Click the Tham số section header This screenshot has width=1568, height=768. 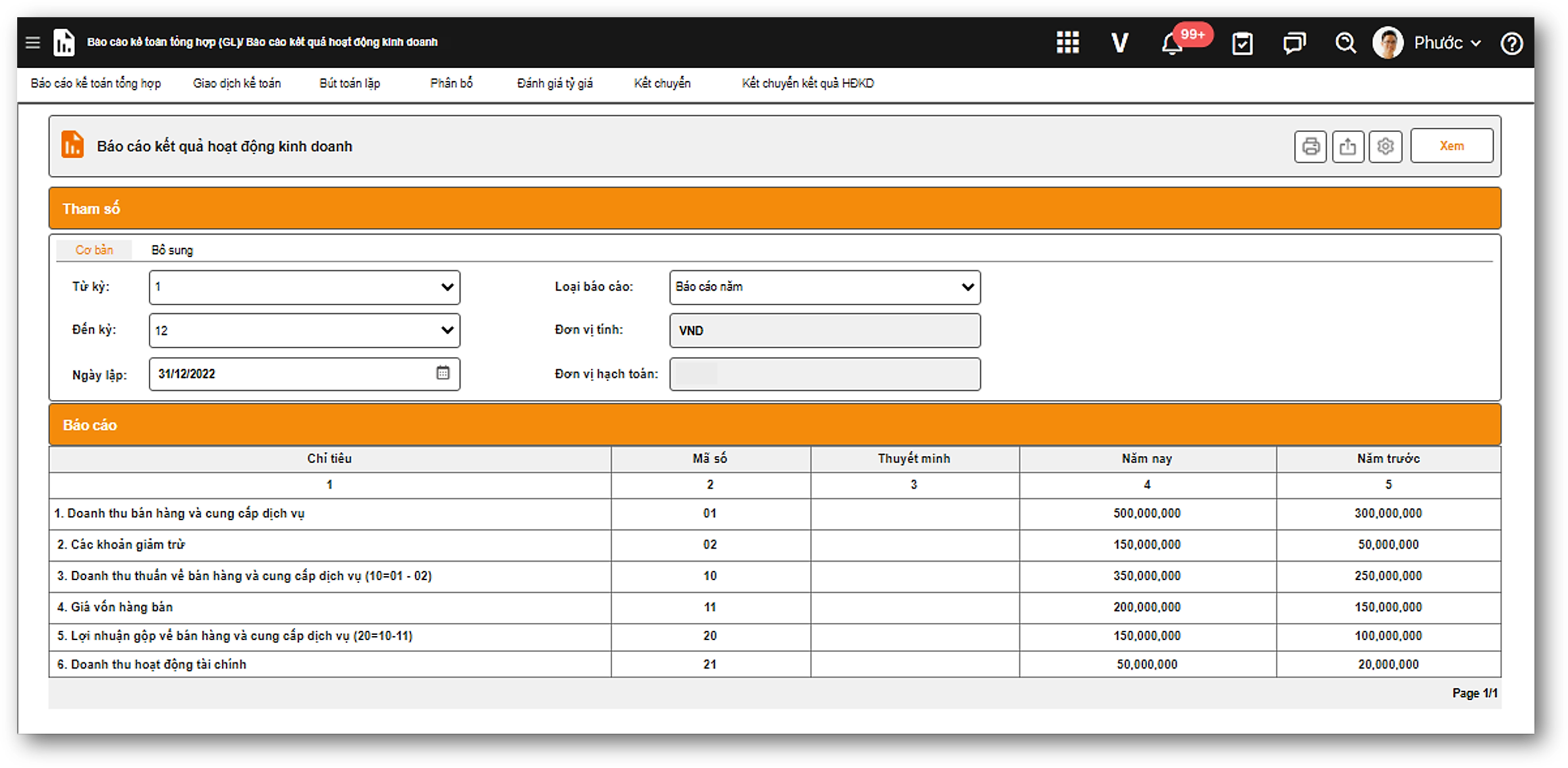tap(775, 208)
